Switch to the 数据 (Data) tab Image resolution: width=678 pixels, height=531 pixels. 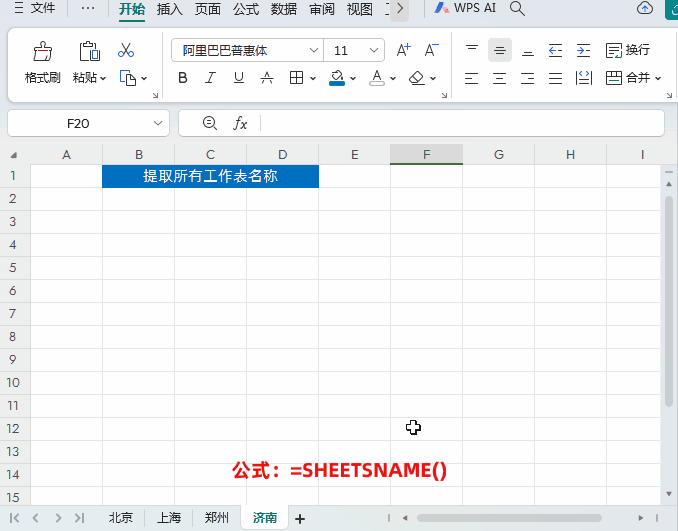click(284, 9)
